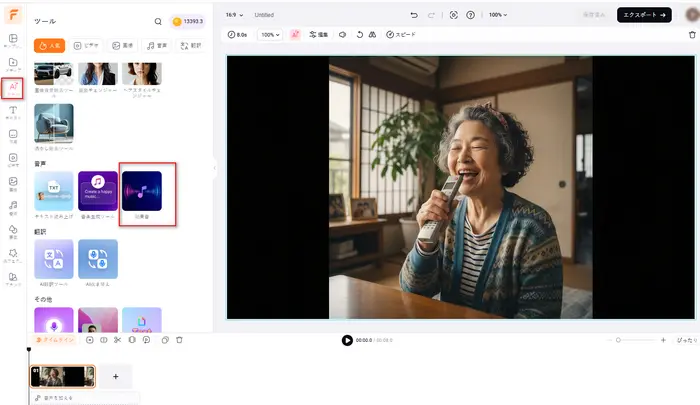Open the help question mark icon
The height and width of the screenshot is (405, 700).
coord(471,15)
